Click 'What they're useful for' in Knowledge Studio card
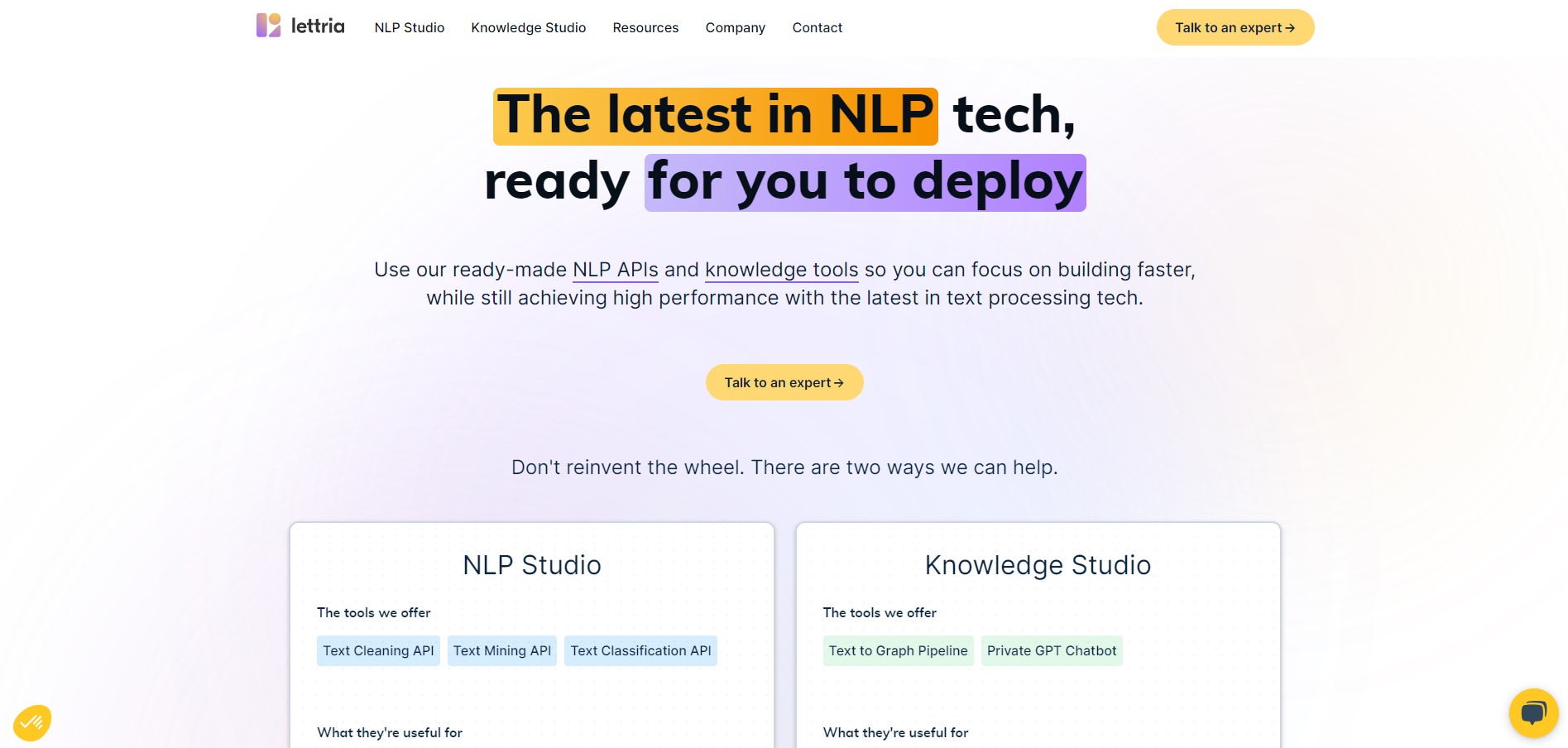 point(895,732)
